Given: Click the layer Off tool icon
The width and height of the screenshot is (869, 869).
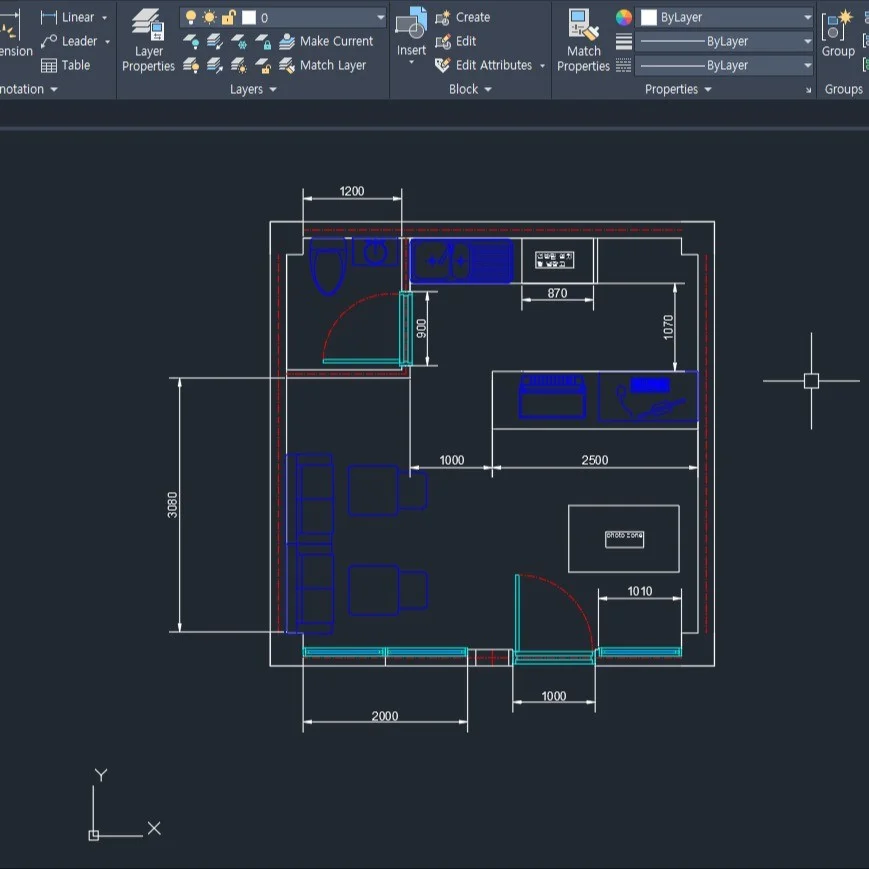Looking at the screenshot, I should click(191, 41).
